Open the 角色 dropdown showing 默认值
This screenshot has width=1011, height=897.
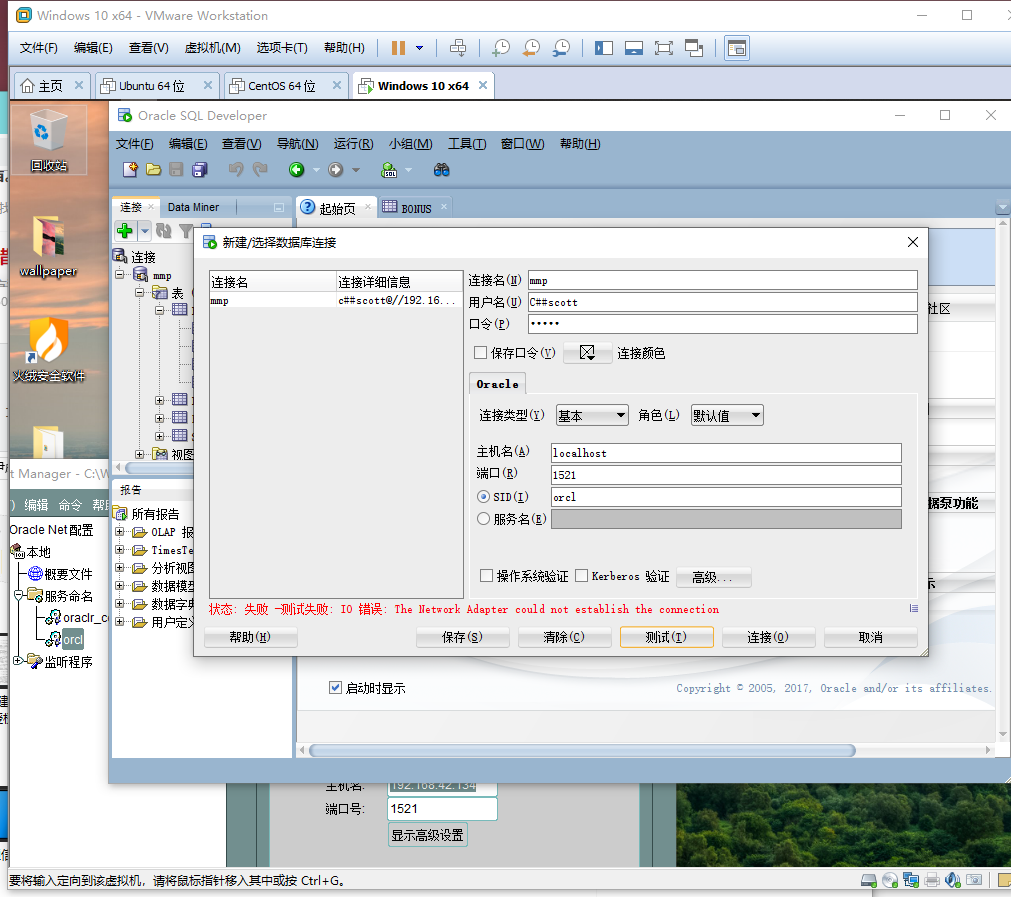point(726,414)
